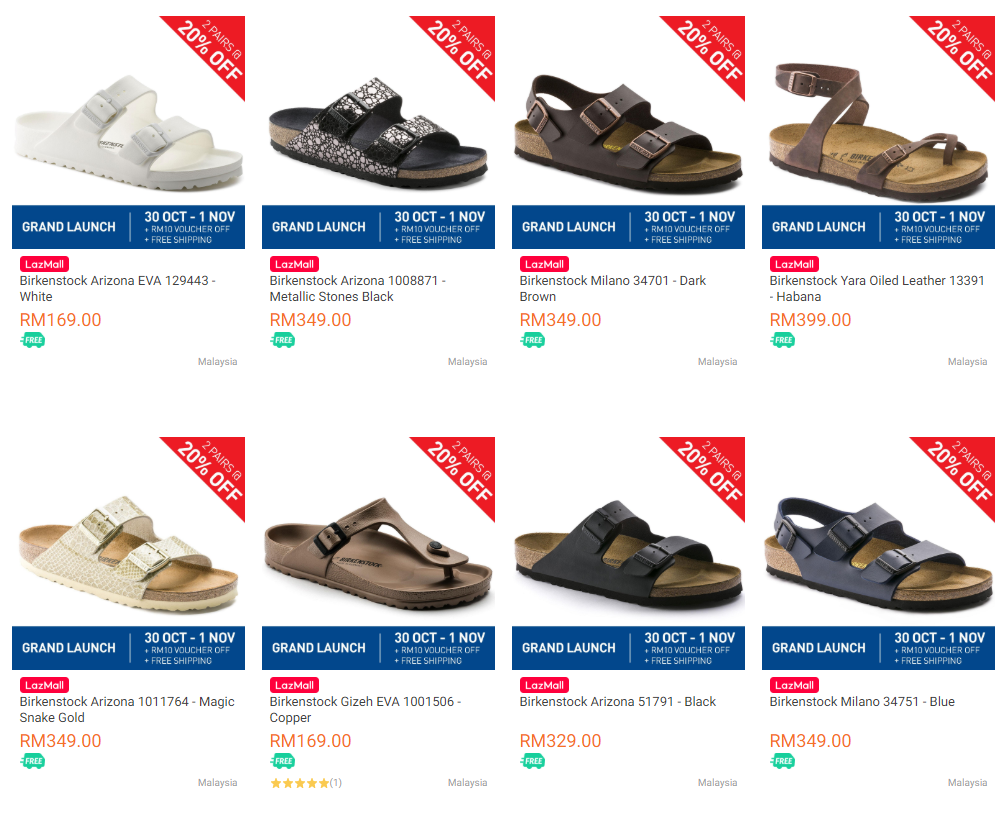
Task: Select the dark brown Milano sandal image
Action: (628, 132)
